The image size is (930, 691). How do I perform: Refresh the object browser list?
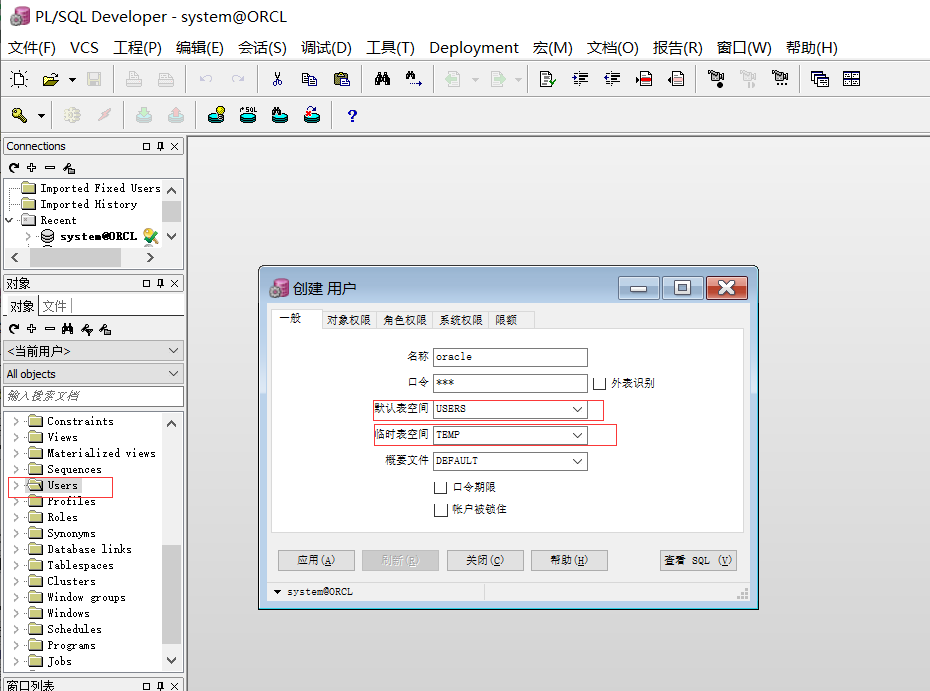pyautogui.click(x=14, y=329)
